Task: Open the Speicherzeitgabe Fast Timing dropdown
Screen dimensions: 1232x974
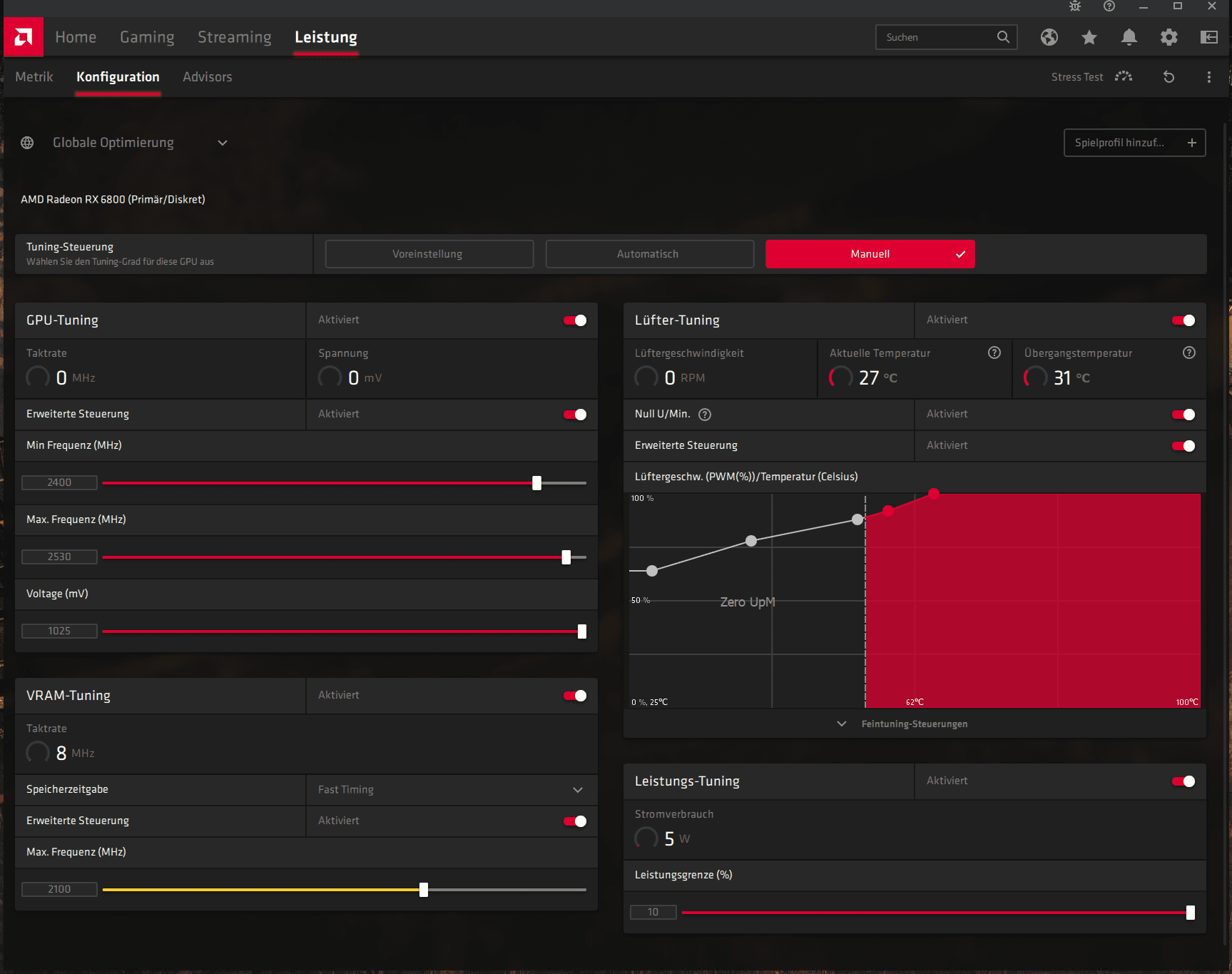Action: (452, 790)
